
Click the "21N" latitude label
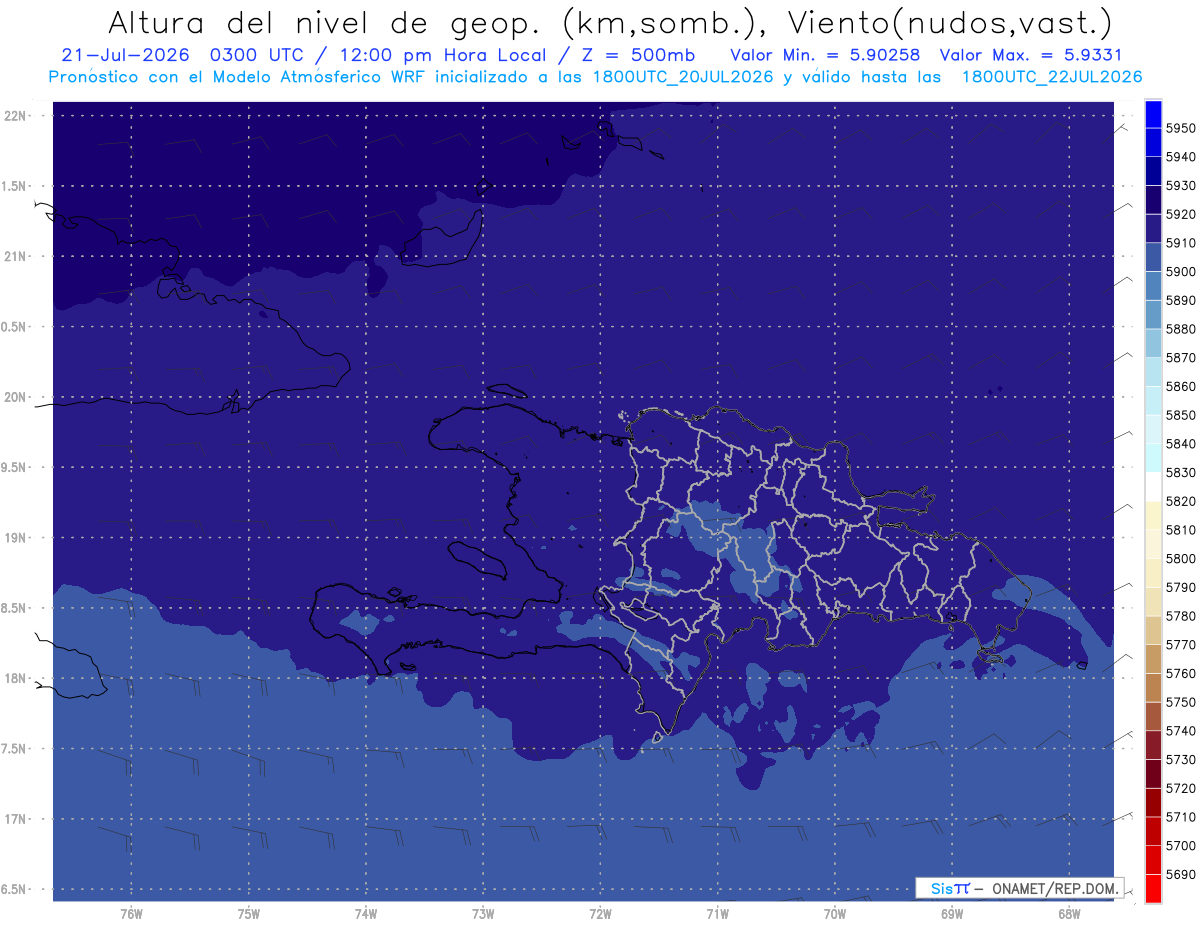(x=16, y=256)
